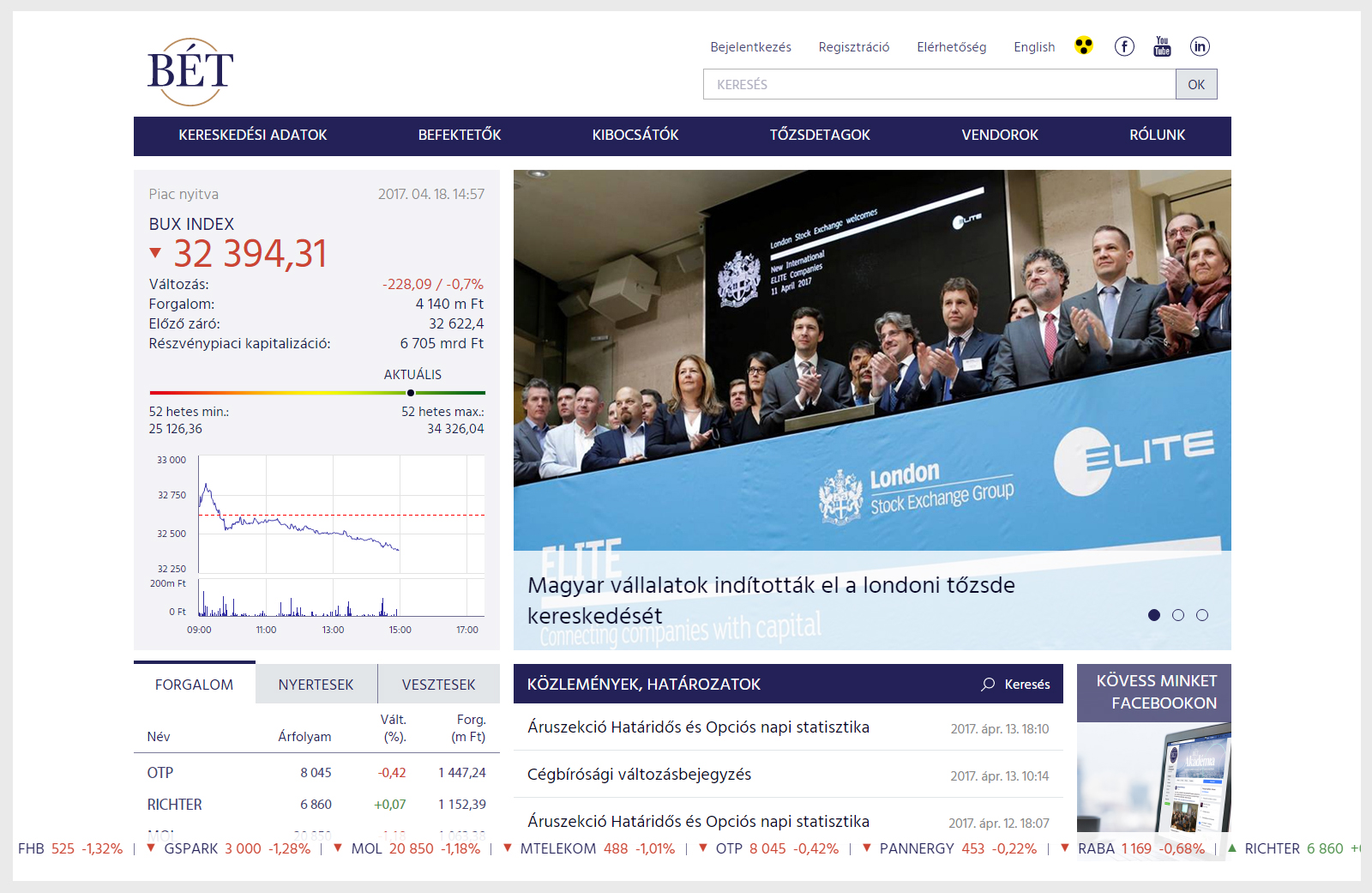1372x893 pixels.
Task: Switch to the Forgalom tab
Action: pos(195,684)
